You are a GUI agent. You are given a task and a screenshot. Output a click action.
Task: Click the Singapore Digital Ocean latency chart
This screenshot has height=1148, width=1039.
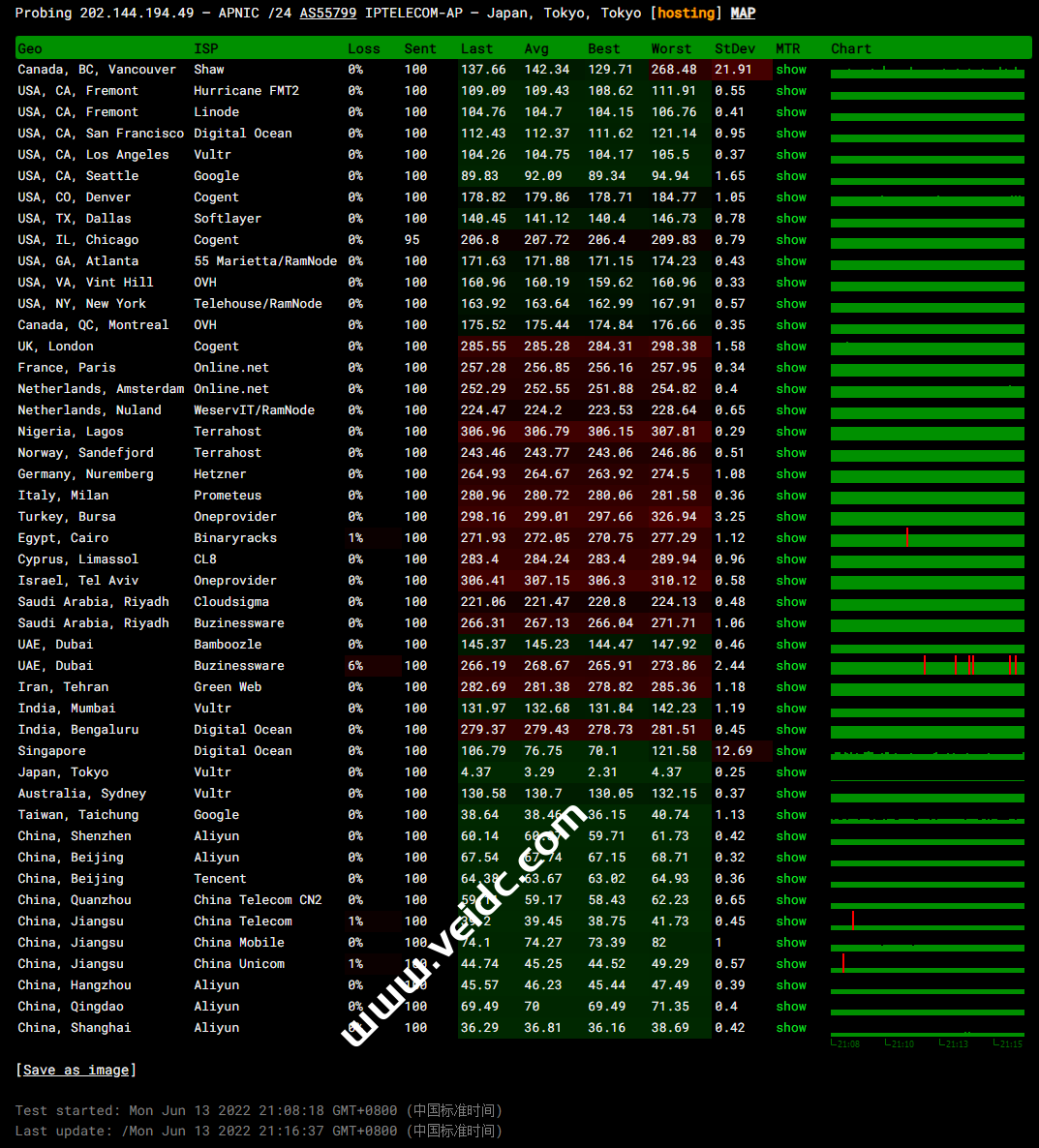click(x=927, y=753)
